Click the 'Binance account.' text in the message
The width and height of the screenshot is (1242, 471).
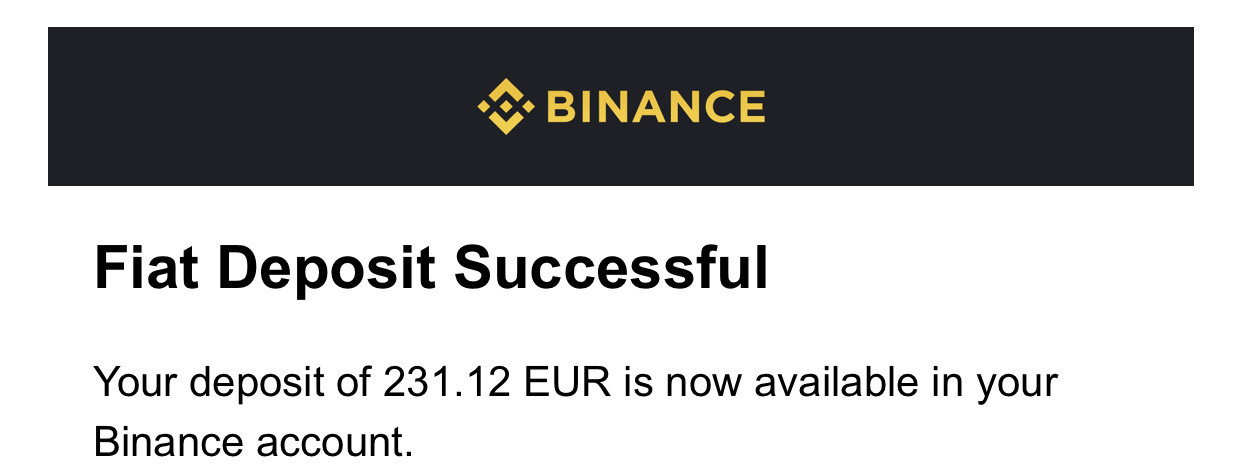coord(253,442)
